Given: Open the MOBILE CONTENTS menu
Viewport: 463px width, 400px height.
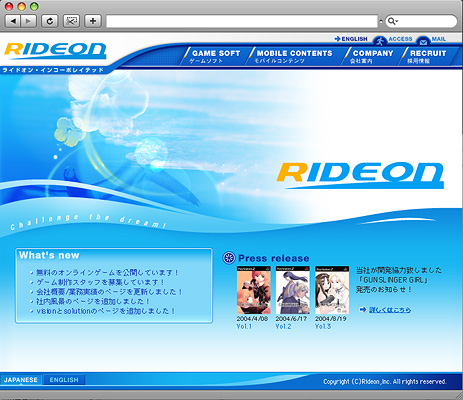Looking at the screenshot, I should [294, 56].
